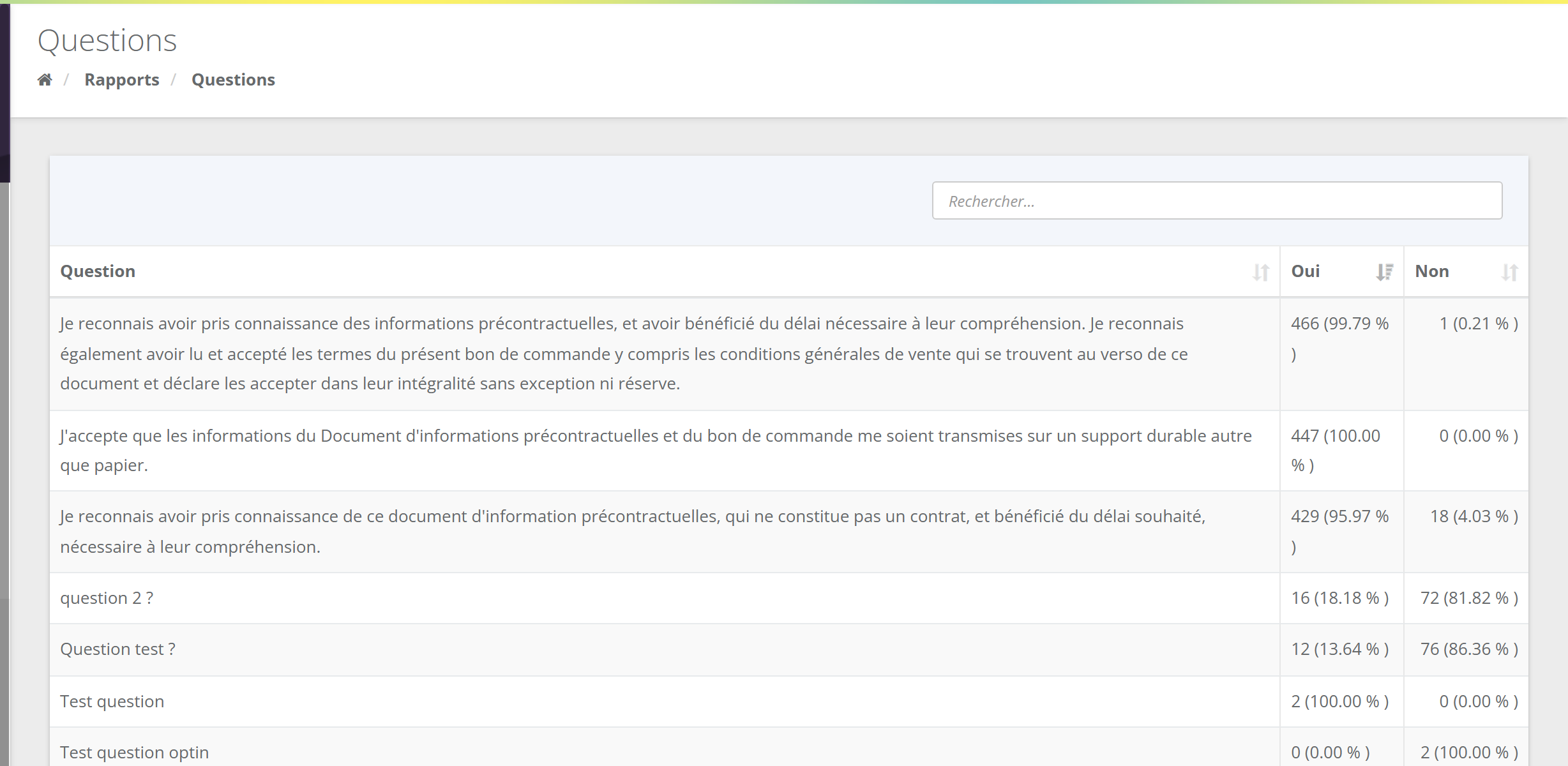Sort by Question column arrows icon

tap(1261, 272)
